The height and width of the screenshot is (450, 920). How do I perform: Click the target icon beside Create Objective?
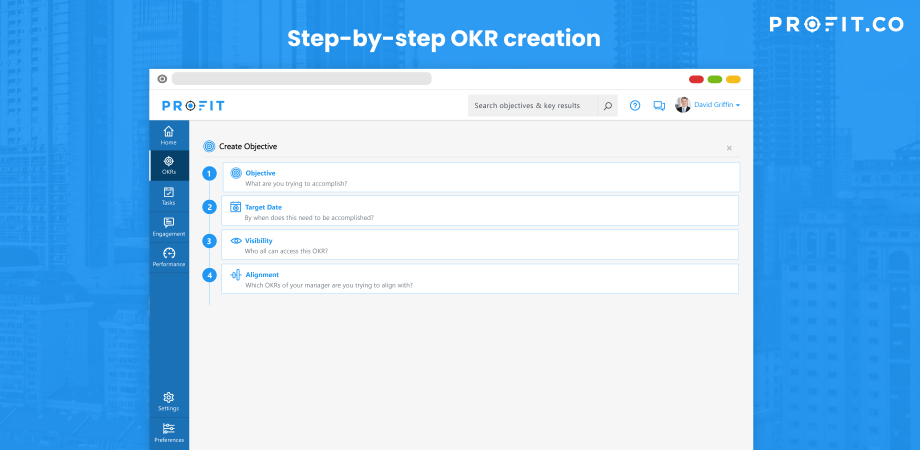tap(209, 147)
